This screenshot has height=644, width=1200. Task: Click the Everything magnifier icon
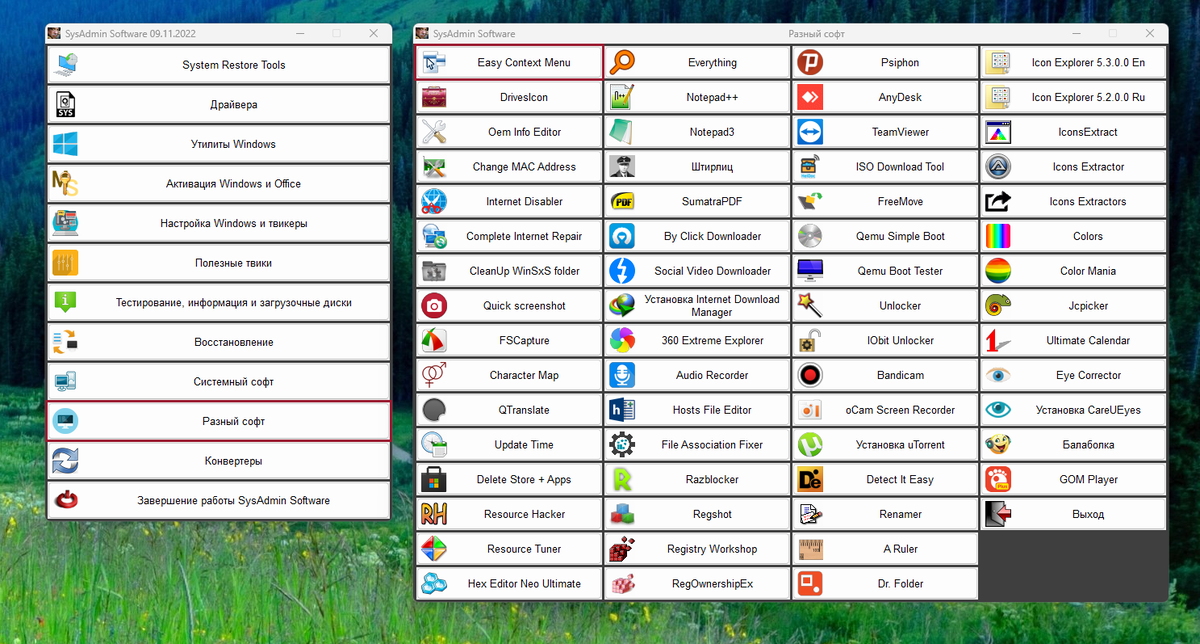(x=622, y=62)
